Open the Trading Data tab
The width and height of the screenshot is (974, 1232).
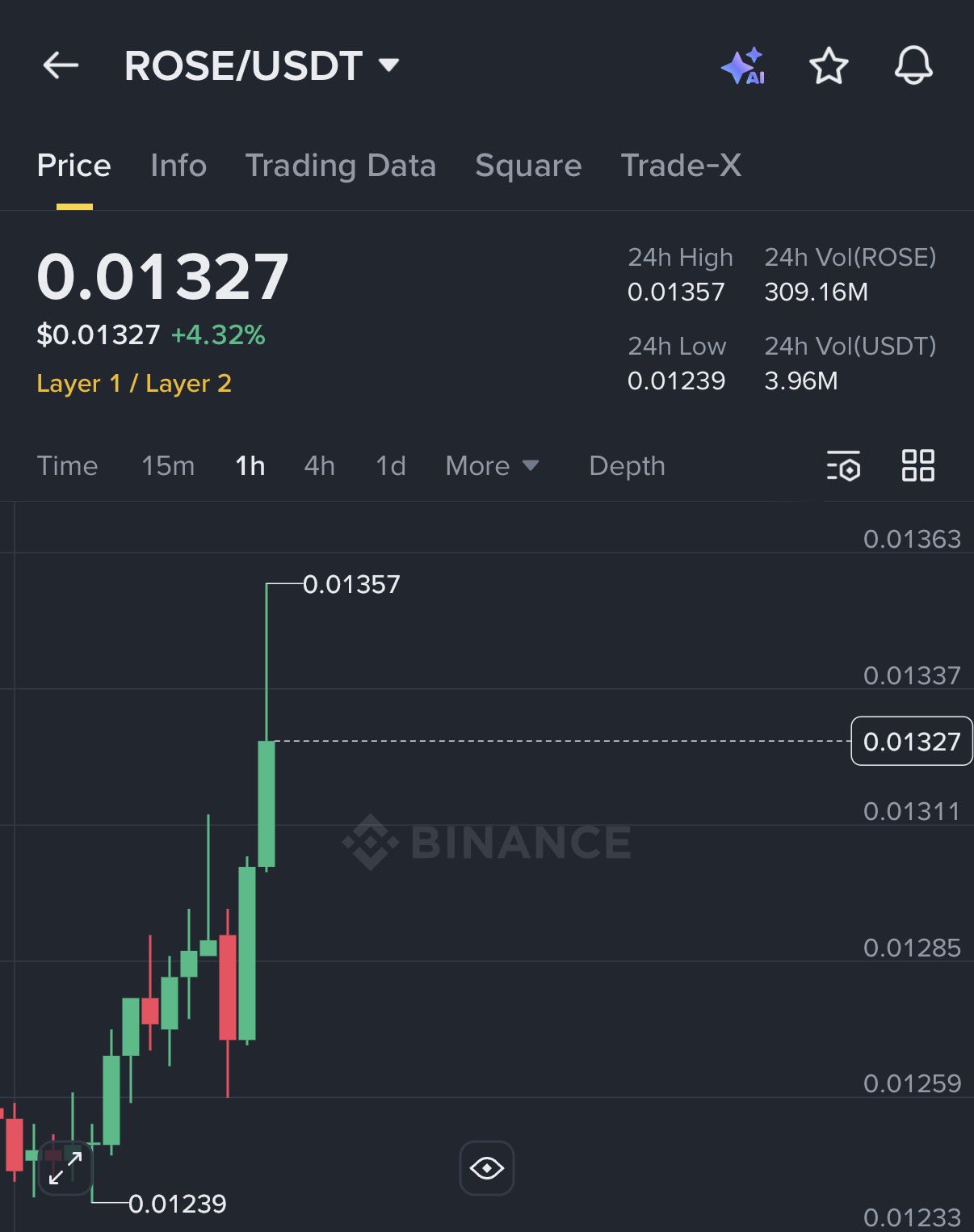(340, 166)
